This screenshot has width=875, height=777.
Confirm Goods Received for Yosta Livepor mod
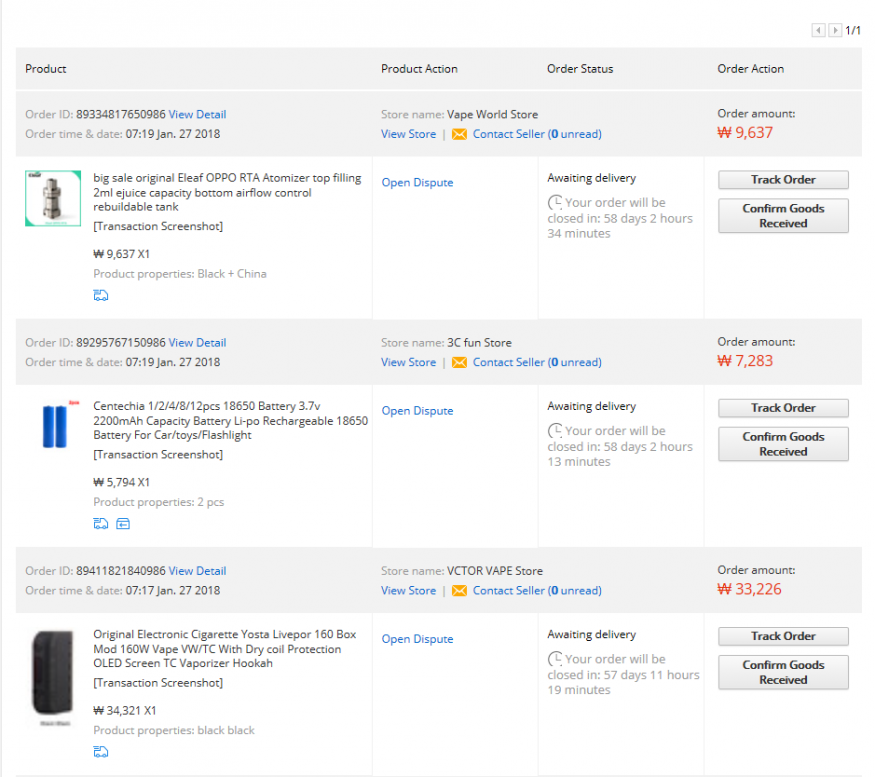(783, 672)
